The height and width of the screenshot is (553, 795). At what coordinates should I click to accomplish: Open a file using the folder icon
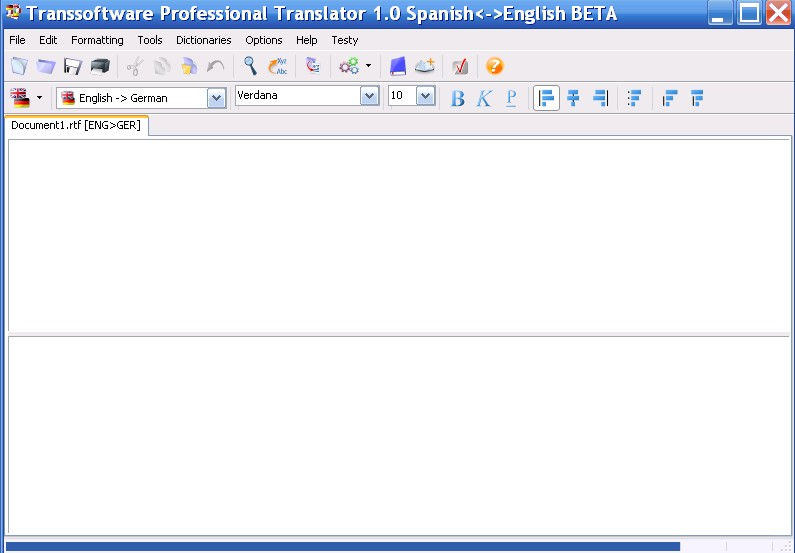point(46,66)
